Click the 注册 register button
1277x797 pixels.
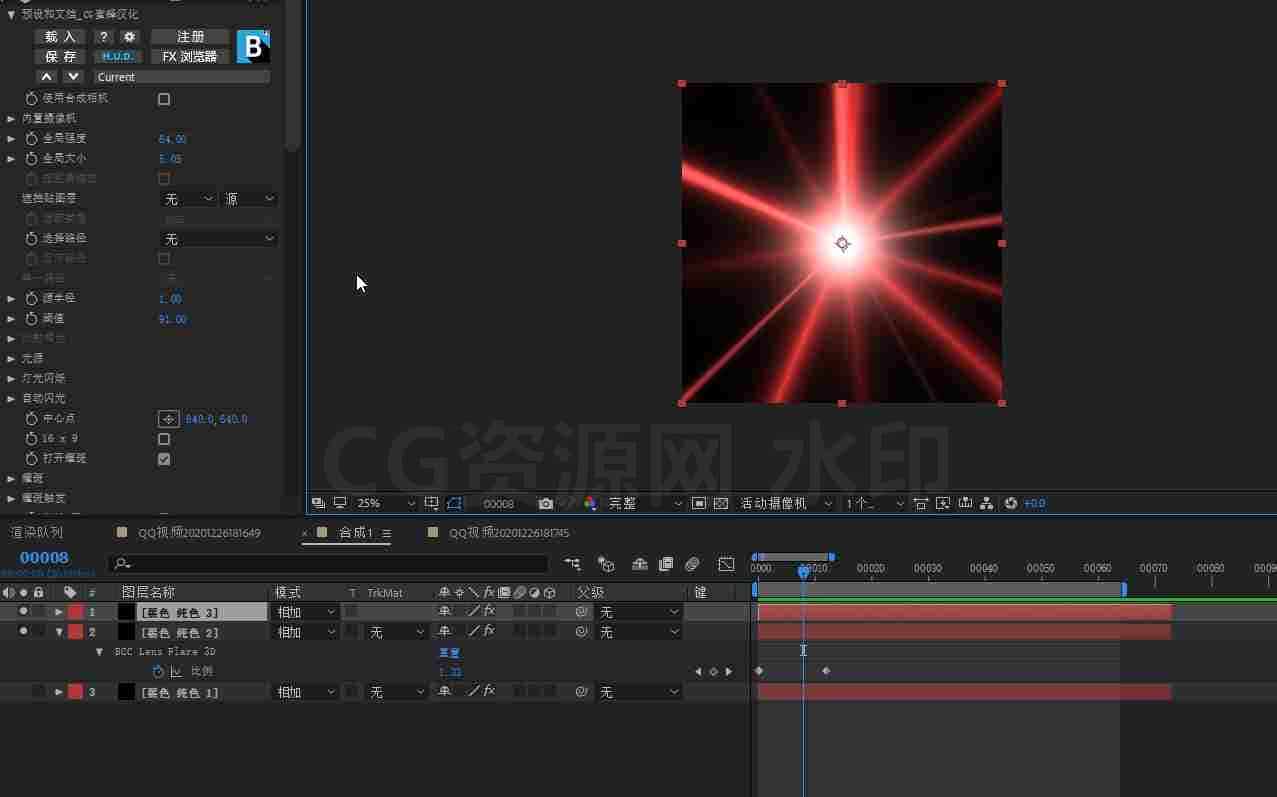coord(190,37)
